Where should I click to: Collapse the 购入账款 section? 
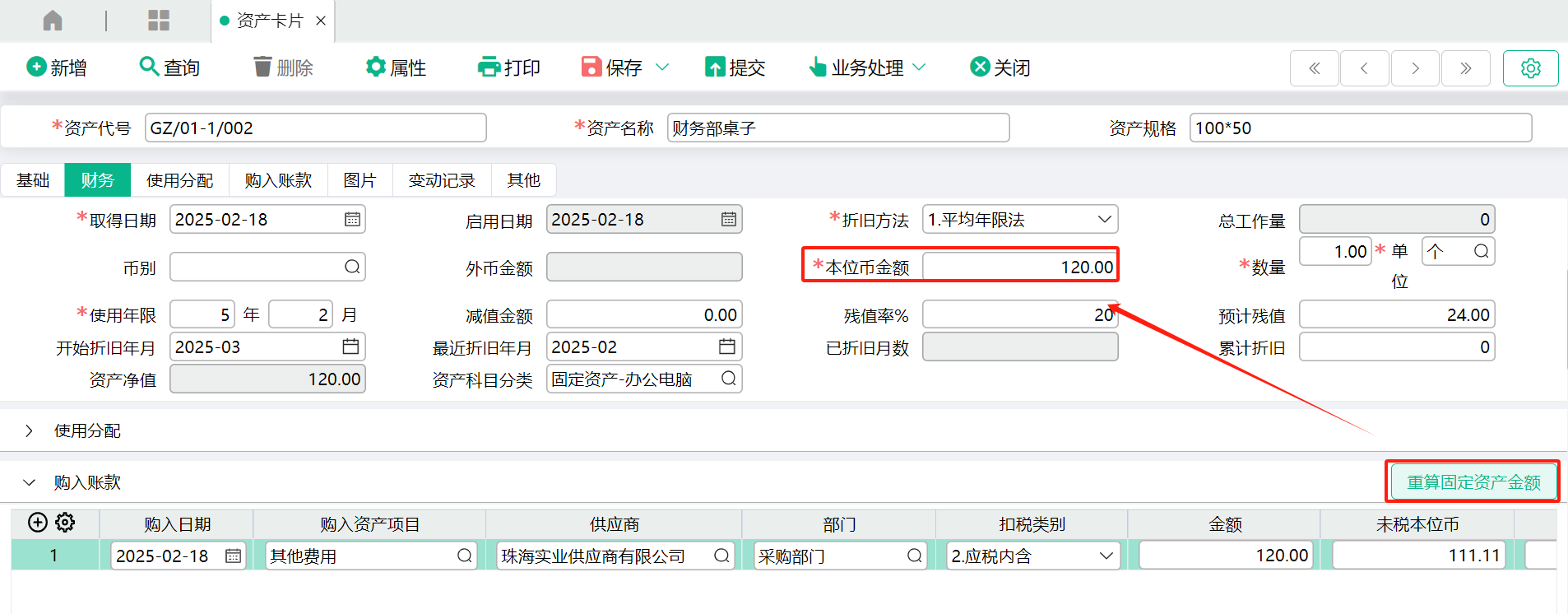point(30,482)
